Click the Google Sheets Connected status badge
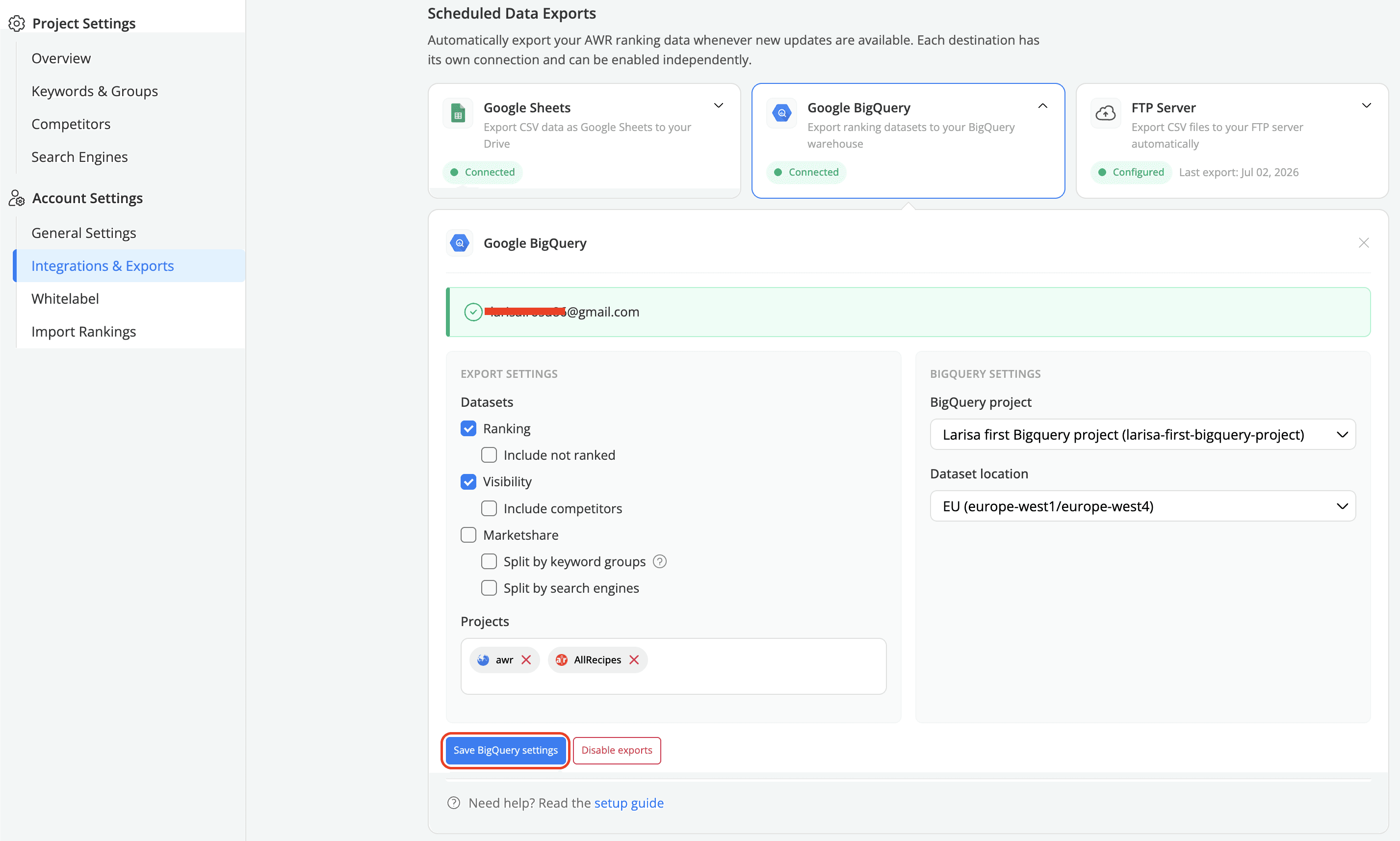1400x841 pixels. [x=483, y=172]
